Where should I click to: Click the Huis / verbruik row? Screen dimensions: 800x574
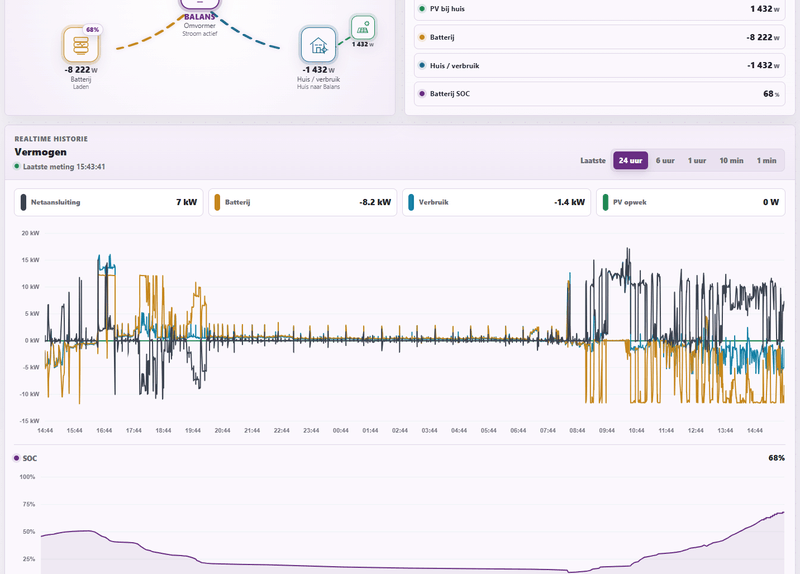pyautogui.click(x=599, y=65)
